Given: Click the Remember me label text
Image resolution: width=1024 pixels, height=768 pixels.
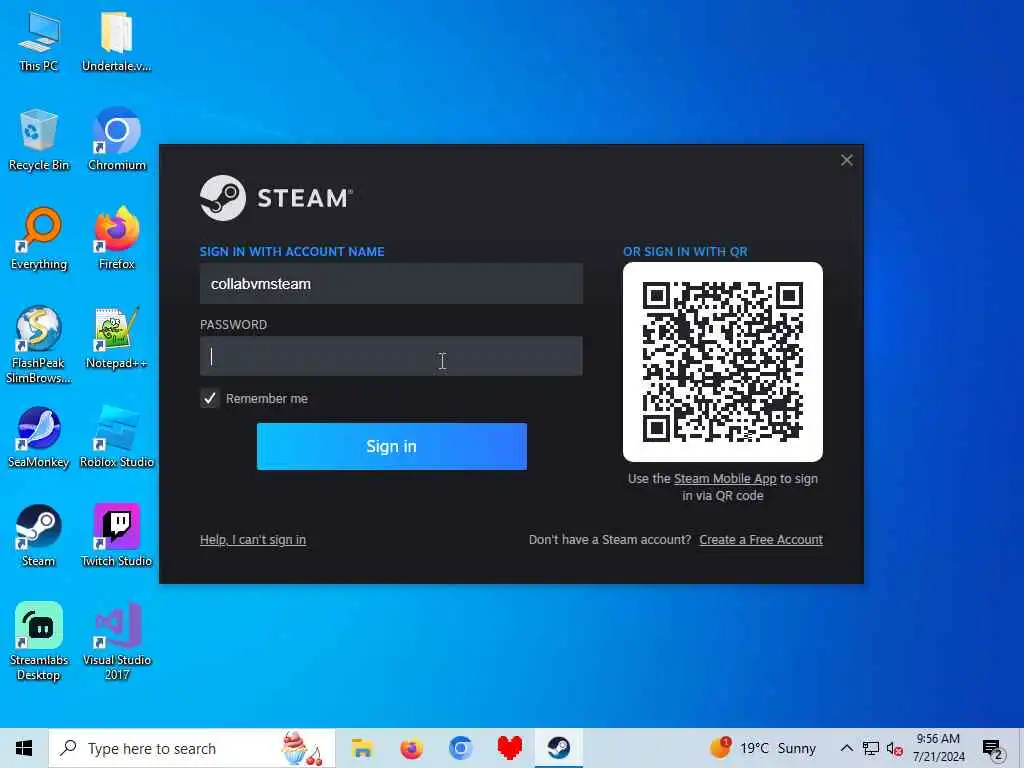Looking at the screenshot, I should click(266, 398).
